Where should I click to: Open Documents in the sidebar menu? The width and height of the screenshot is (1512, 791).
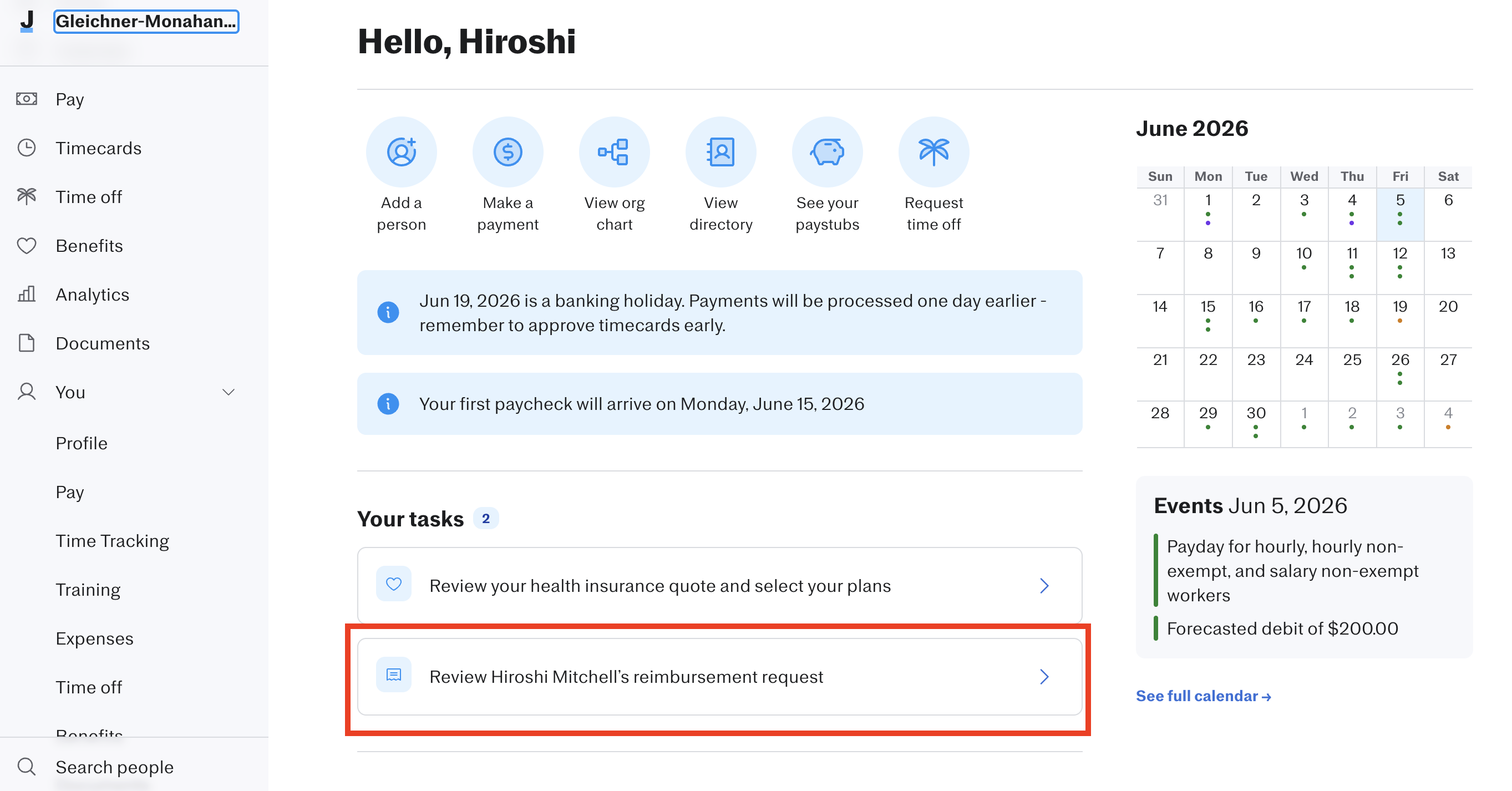coord(103,343)
